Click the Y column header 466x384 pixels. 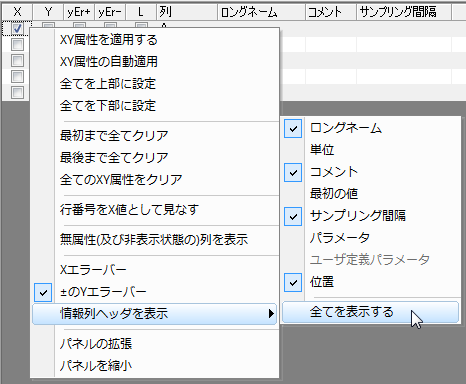(49, 12)
